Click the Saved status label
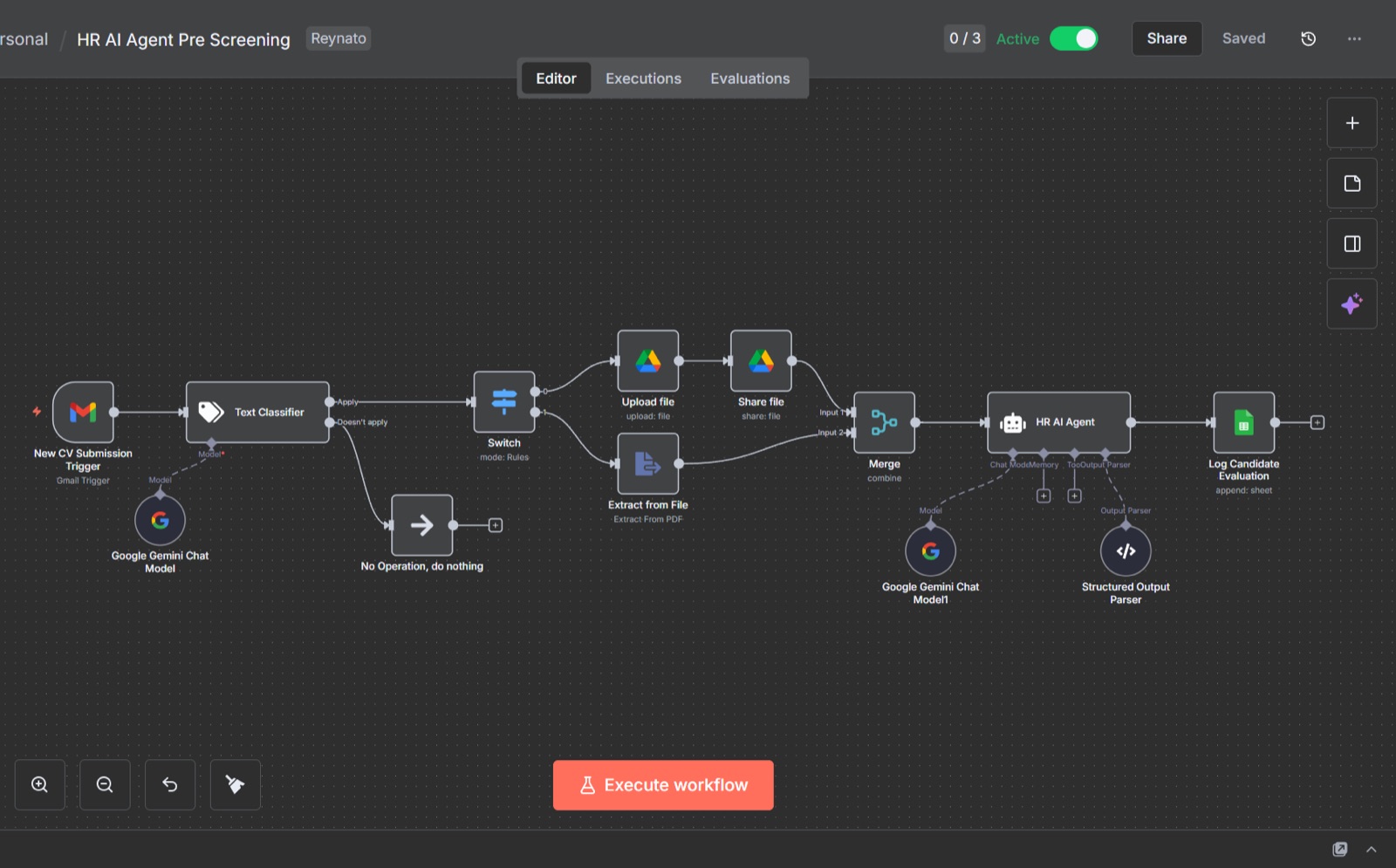This screenshot has width=1396, height=868. (x=1243, y=38)
